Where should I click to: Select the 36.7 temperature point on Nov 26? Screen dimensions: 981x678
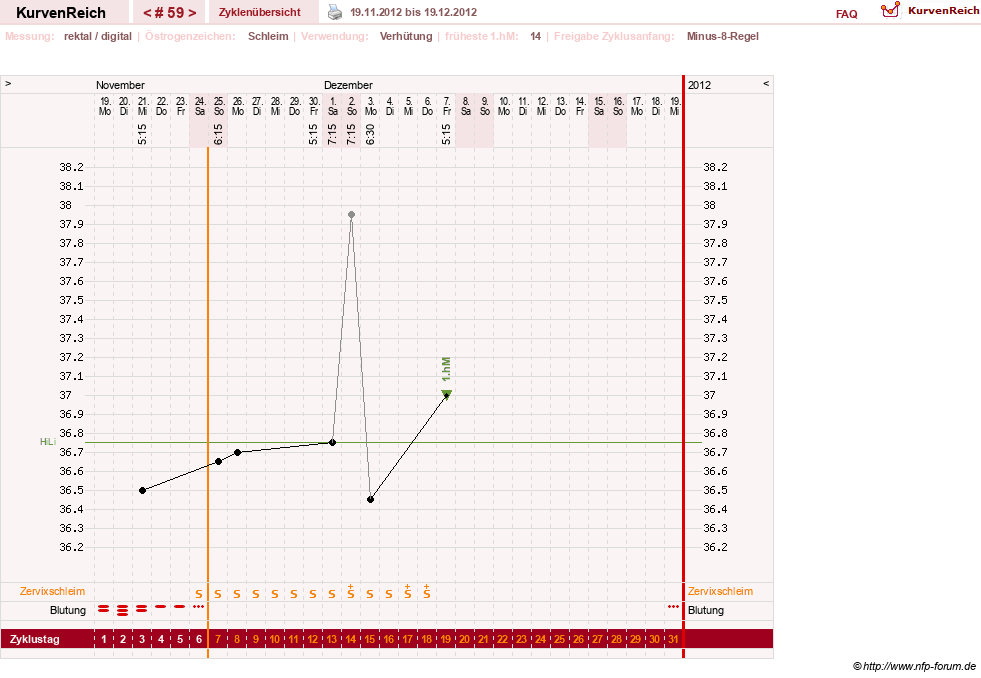coord(238,452)
